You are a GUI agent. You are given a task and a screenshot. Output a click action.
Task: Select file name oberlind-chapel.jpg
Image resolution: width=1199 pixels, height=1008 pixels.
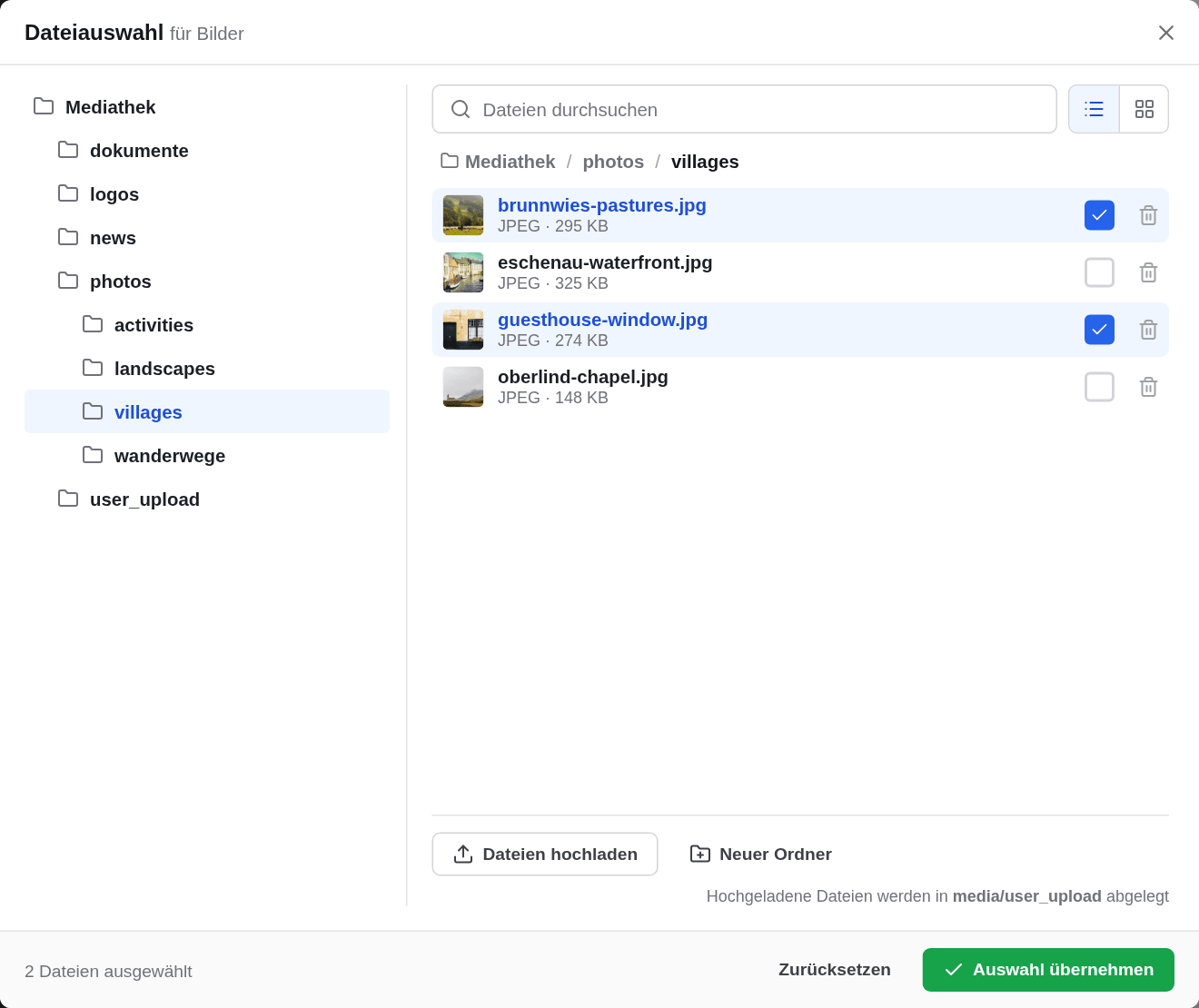point(583,377)
